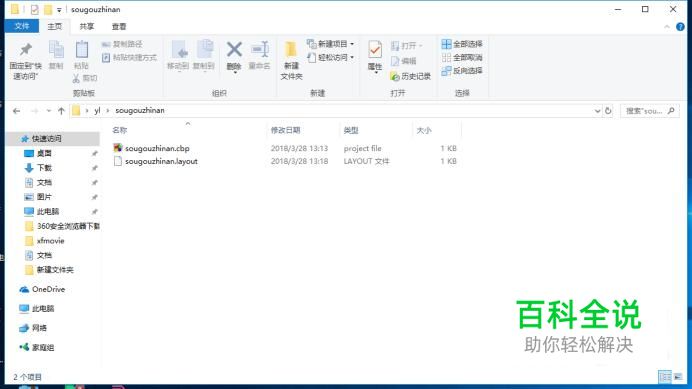Open pinned Documents (文档) in sidebar
The width and height of the screenshot is (692, 389).
click(x=44, y=182)
